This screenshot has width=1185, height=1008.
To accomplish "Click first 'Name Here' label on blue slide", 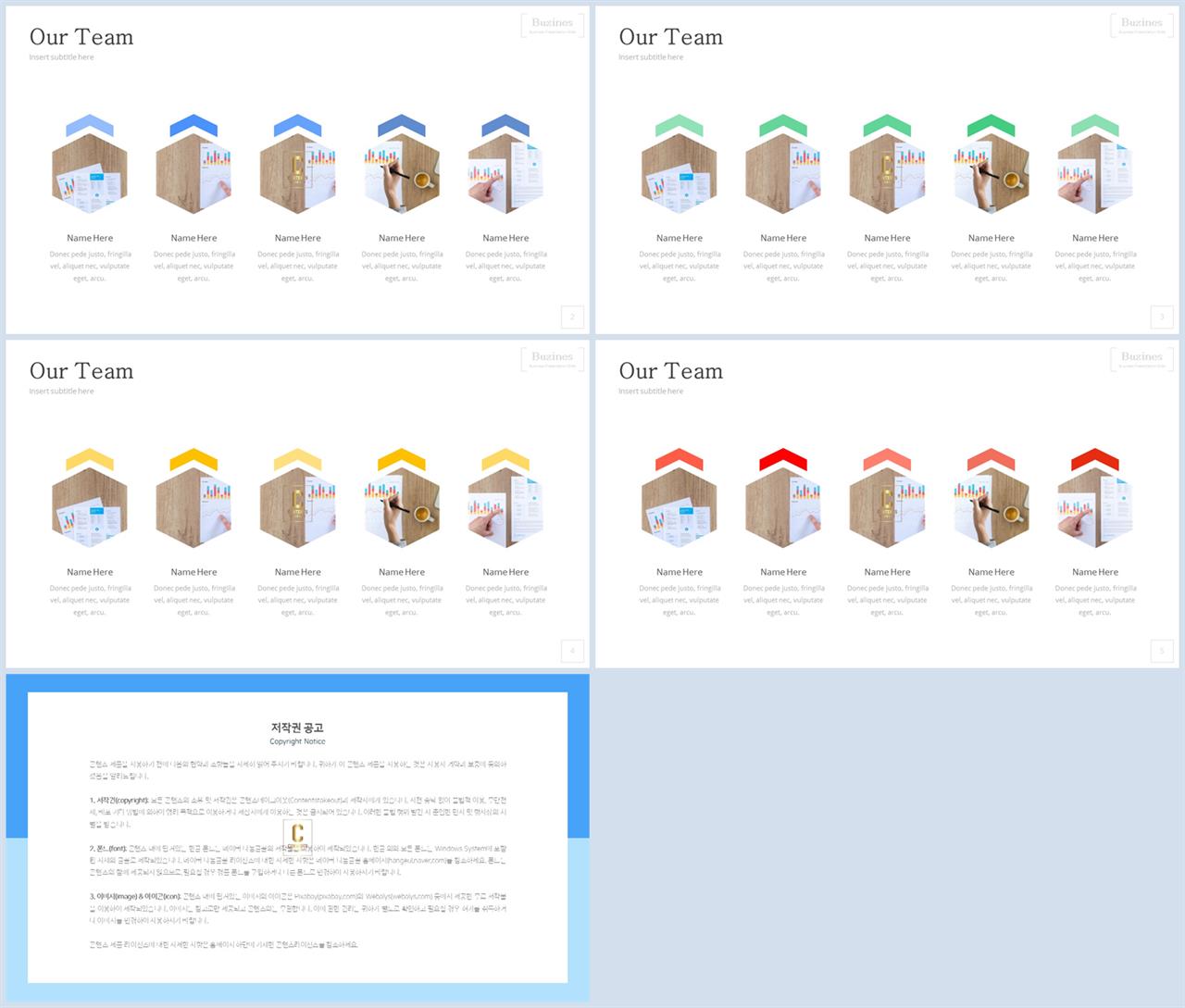I will pos(90,238).
